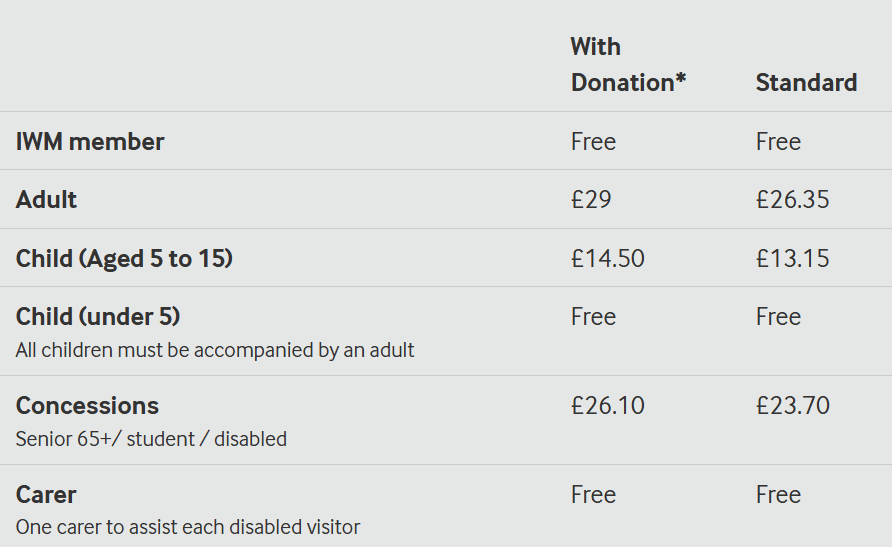This screenshot has height=547, width=892.
Task: Select the Concessions row label
Action: [87, 405]
